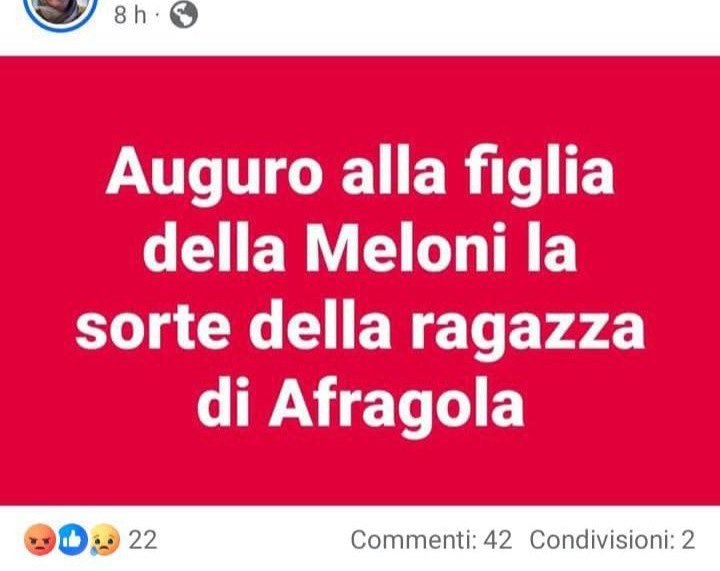Click the globe public audience icon
This screenshot has width=720, height=571.
184,14
